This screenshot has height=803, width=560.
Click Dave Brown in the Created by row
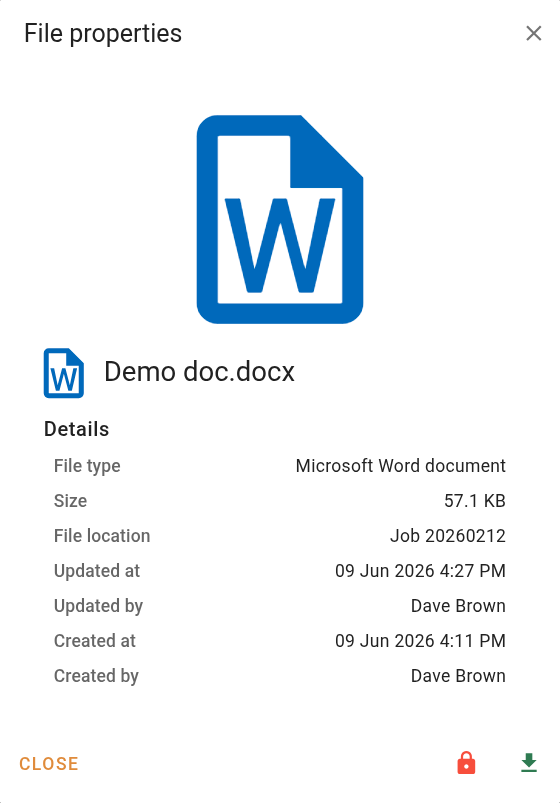458,675
